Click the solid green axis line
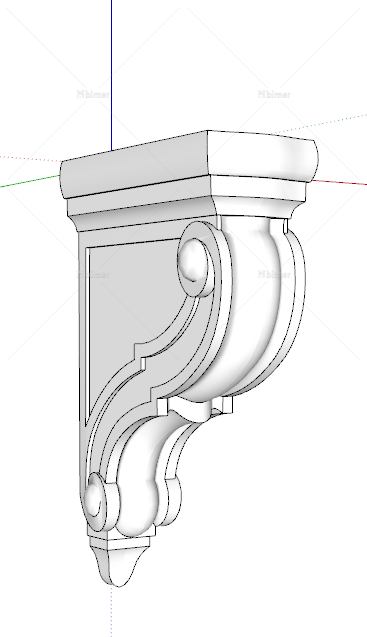This screenshot has height=637, width=367. point(30,181)
